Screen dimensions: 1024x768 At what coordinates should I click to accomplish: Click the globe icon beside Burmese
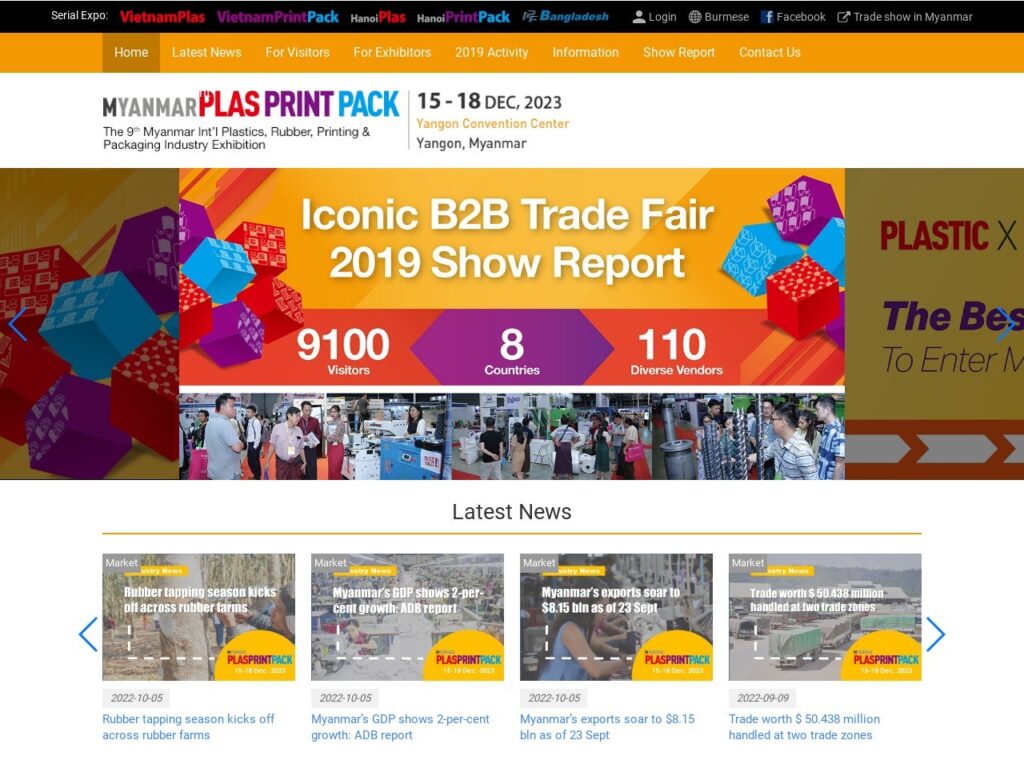click(x=695, y=17)
